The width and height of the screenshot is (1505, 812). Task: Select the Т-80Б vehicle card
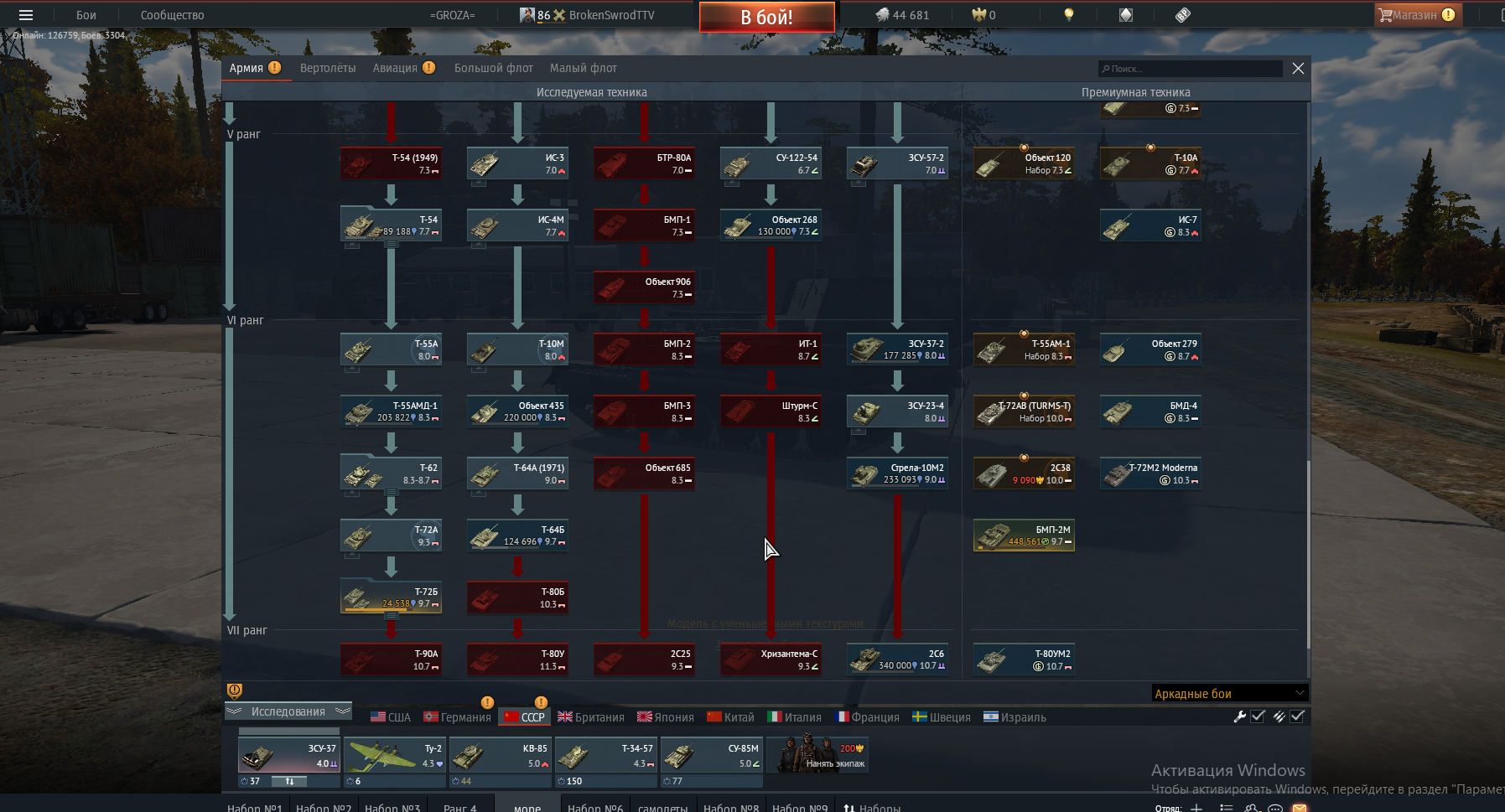[x=517, y=597]
